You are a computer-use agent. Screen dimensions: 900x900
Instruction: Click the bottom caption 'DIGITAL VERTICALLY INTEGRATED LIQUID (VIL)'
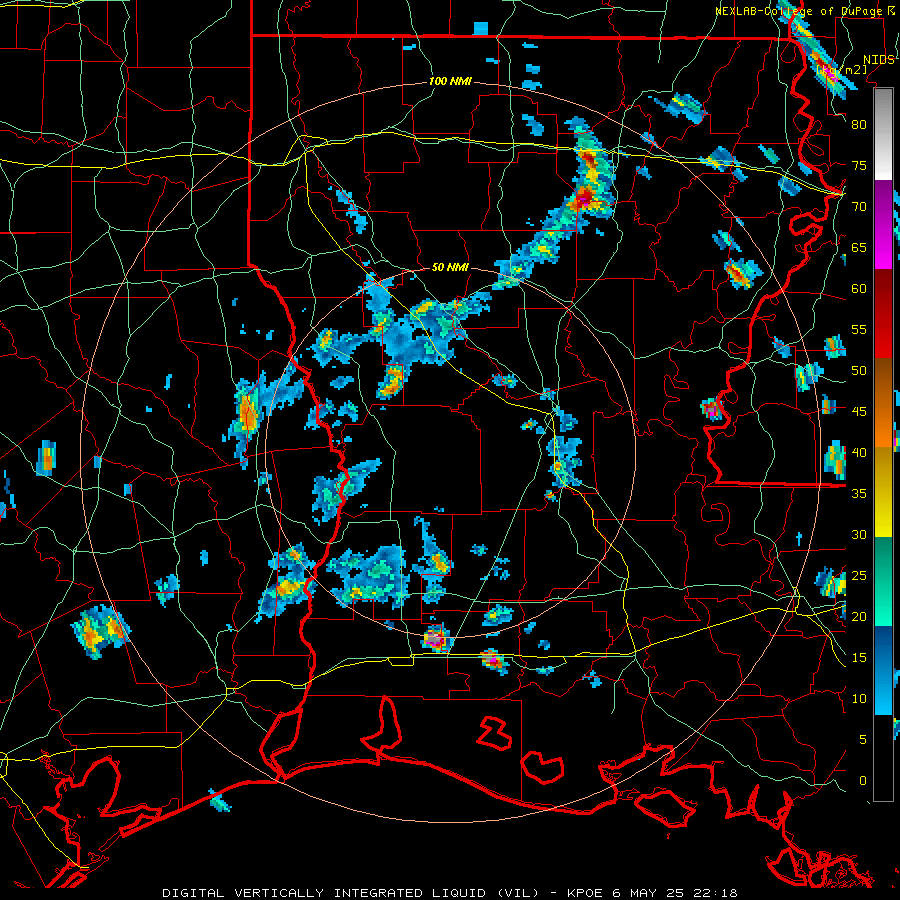point(350,893)
